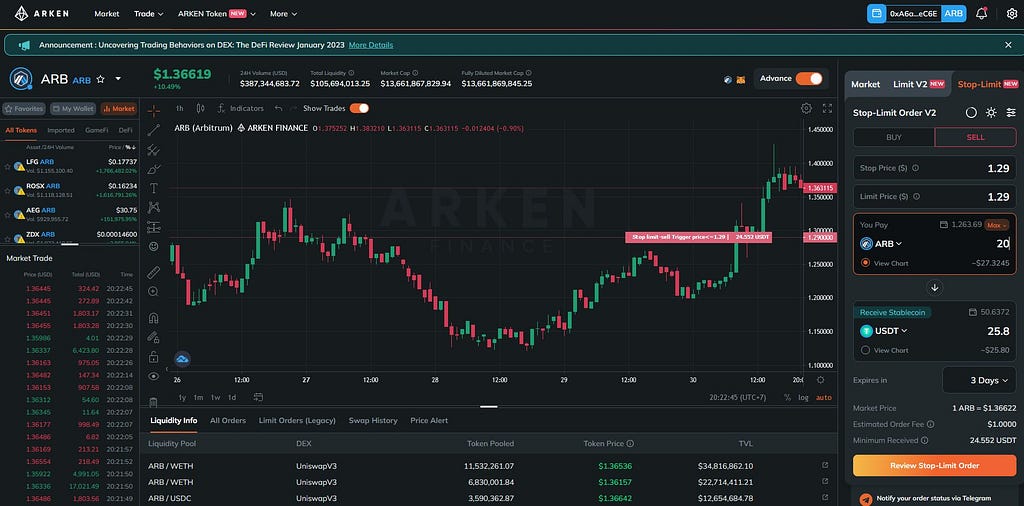Open slippage settings sliders in order panel

coord(1011,112)
